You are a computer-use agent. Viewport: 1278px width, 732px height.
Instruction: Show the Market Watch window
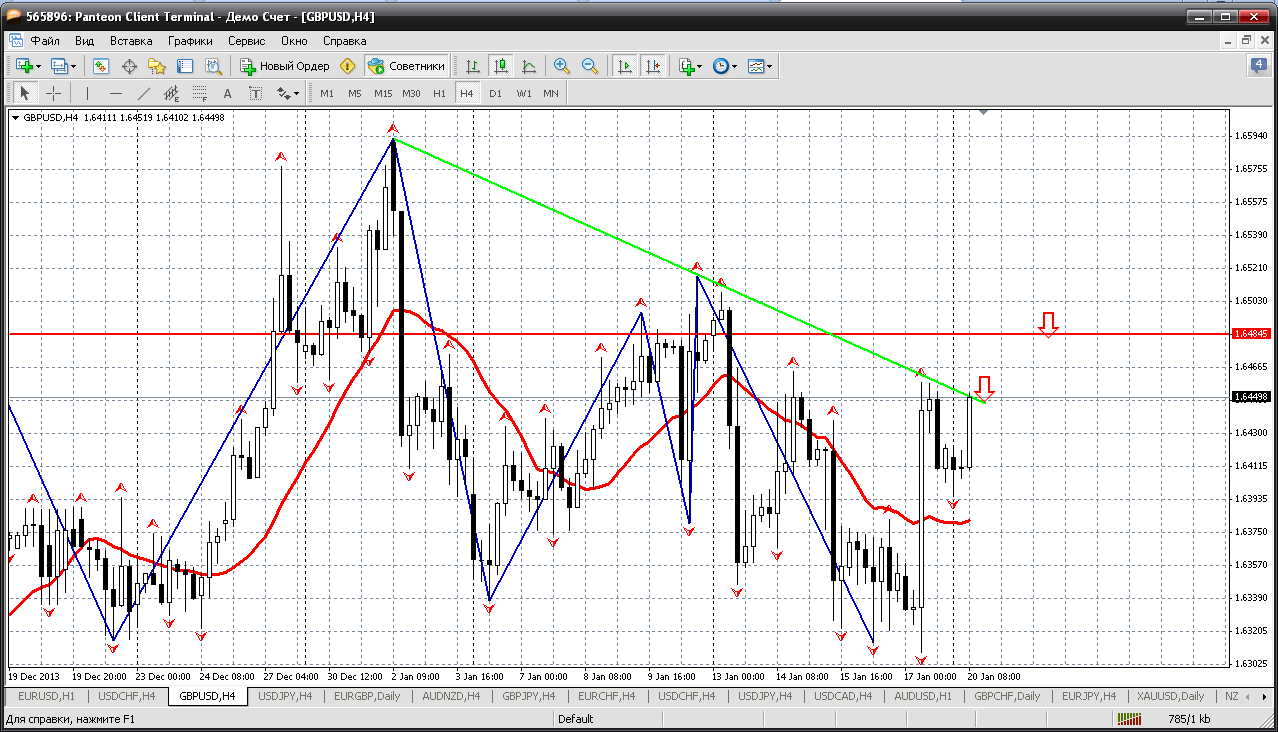coord(101,66)
